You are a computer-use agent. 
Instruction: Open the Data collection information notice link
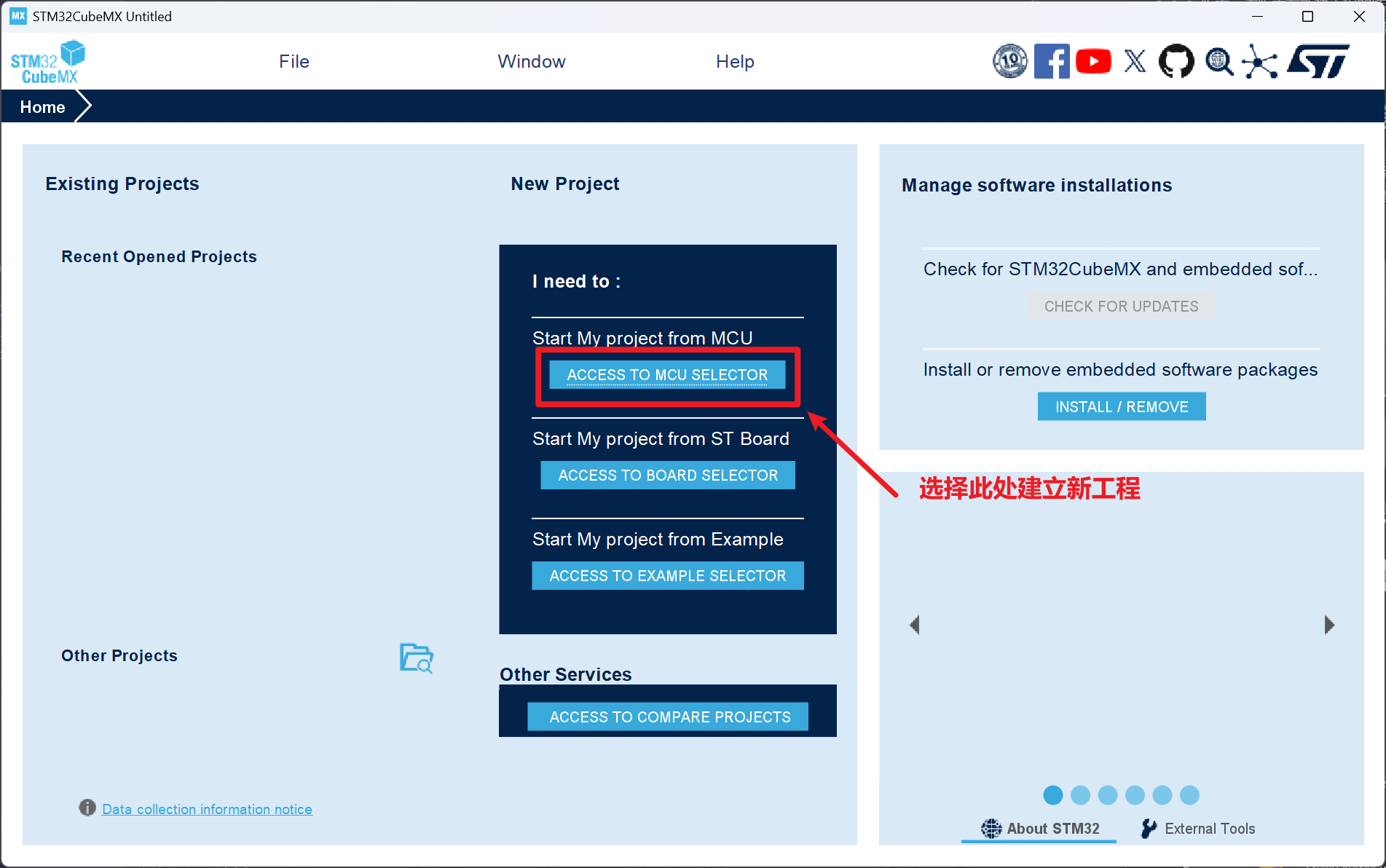click(207, 809)
